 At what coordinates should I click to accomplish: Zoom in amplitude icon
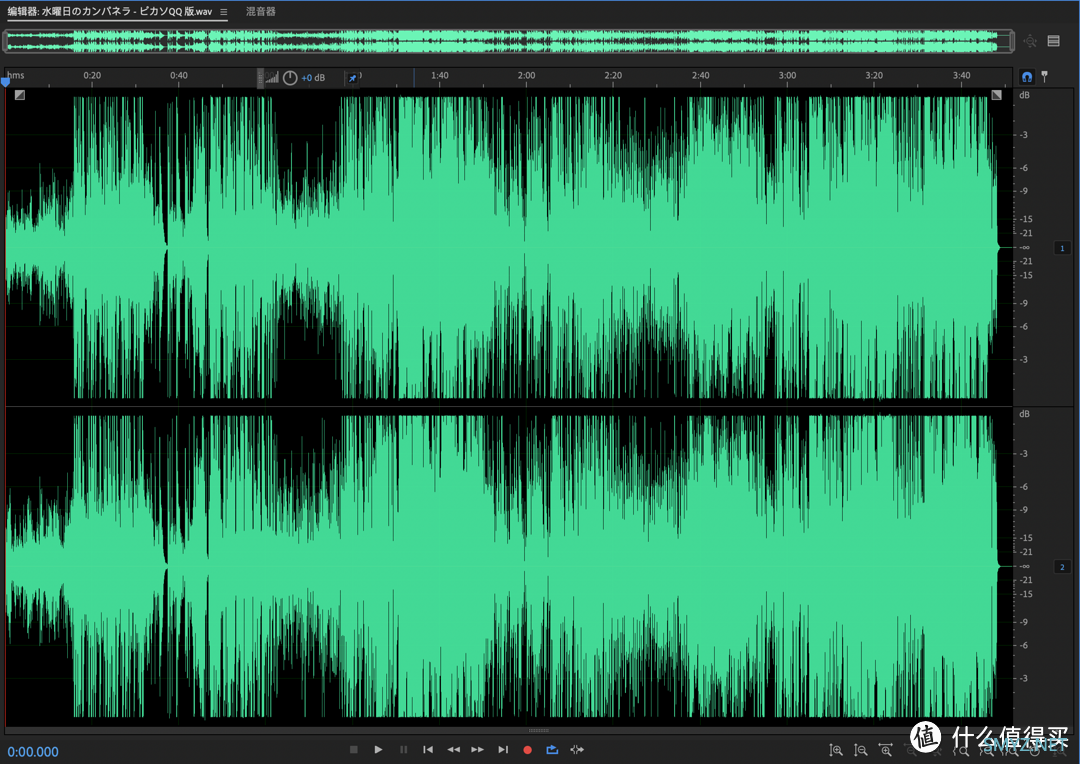835,750
